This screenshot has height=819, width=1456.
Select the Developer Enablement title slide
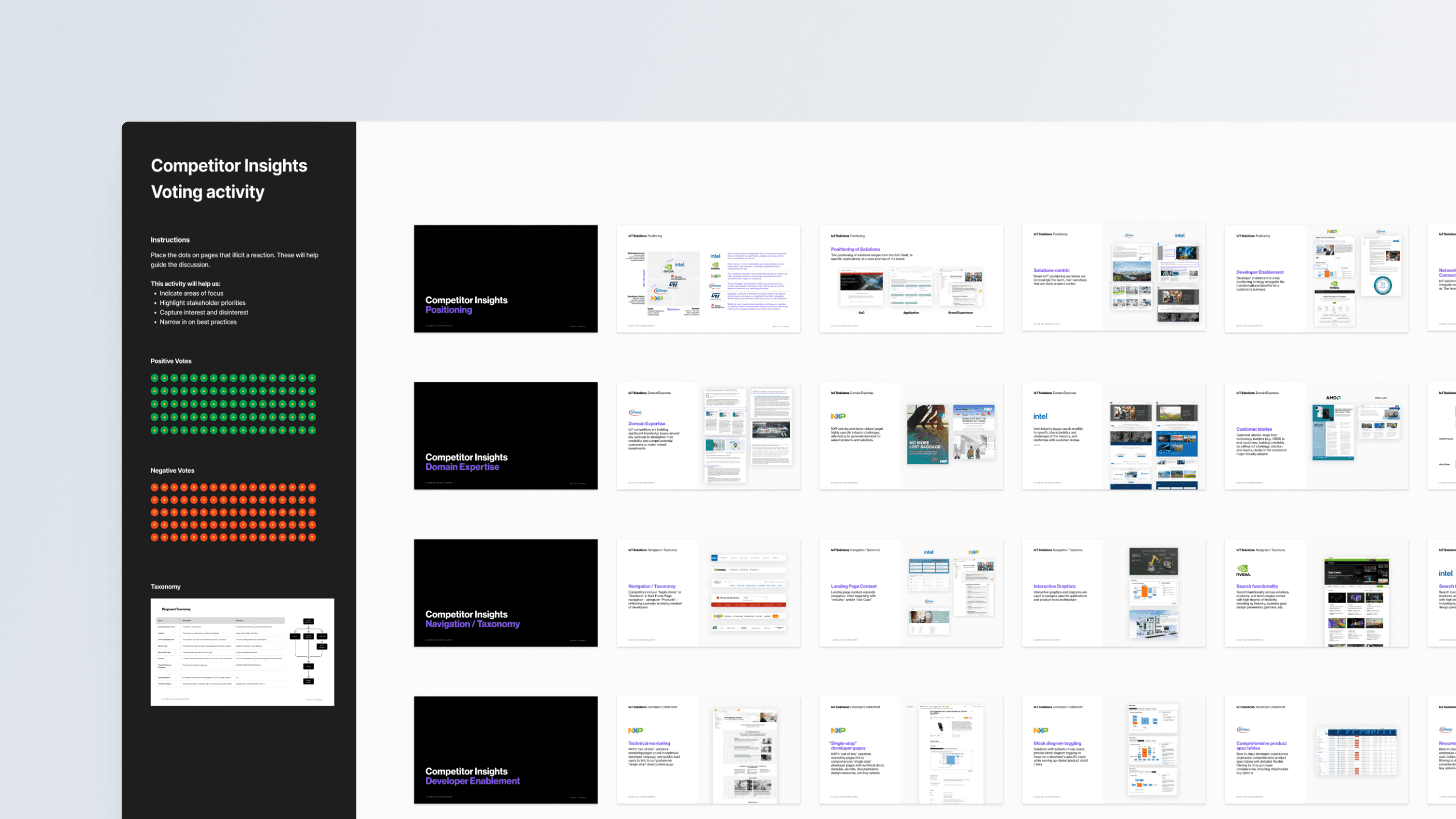click(x=506, y=750)
